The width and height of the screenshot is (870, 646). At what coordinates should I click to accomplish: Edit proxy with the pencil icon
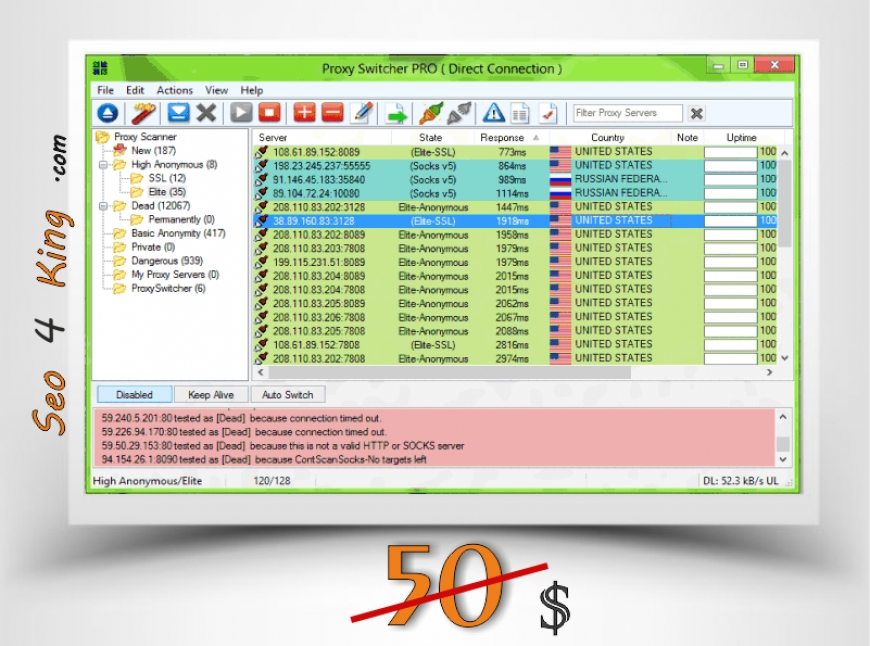coord(362,113)
